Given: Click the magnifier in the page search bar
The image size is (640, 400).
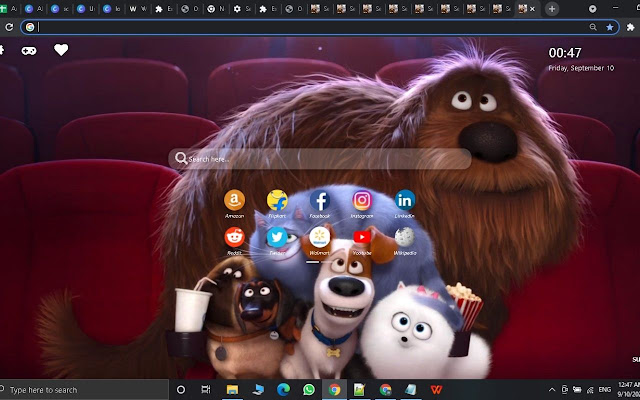Looking at the screenshot, I should pos(181,158).
